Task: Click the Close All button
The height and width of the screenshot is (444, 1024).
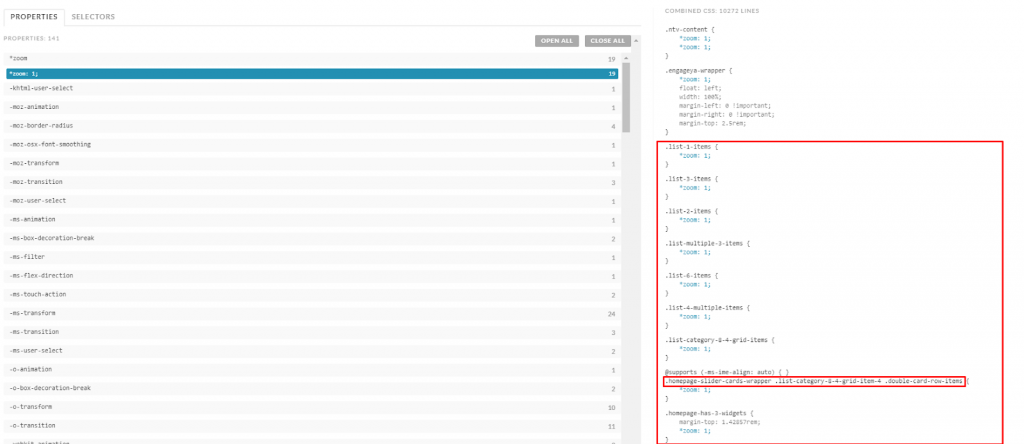Action: pos(607,41)
